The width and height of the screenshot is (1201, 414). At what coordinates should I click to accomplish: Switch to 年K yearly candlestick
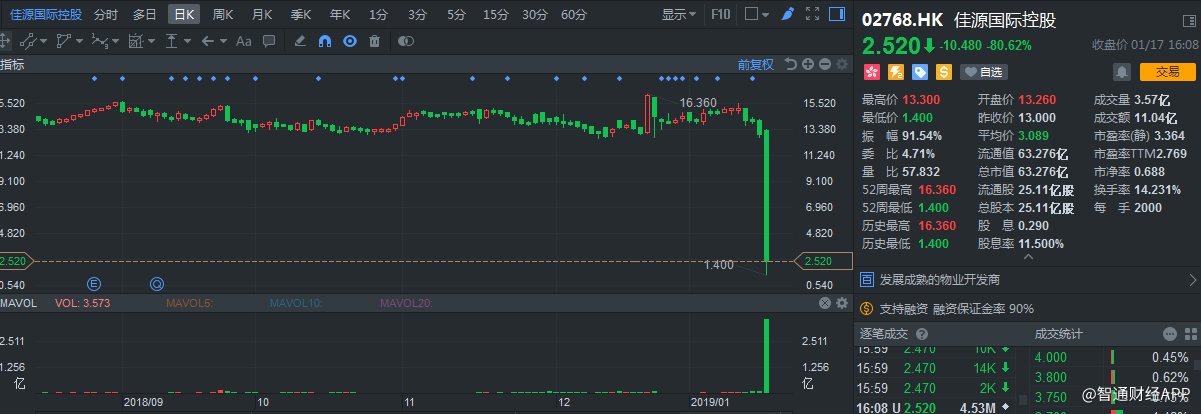click(x=340, y=14)
